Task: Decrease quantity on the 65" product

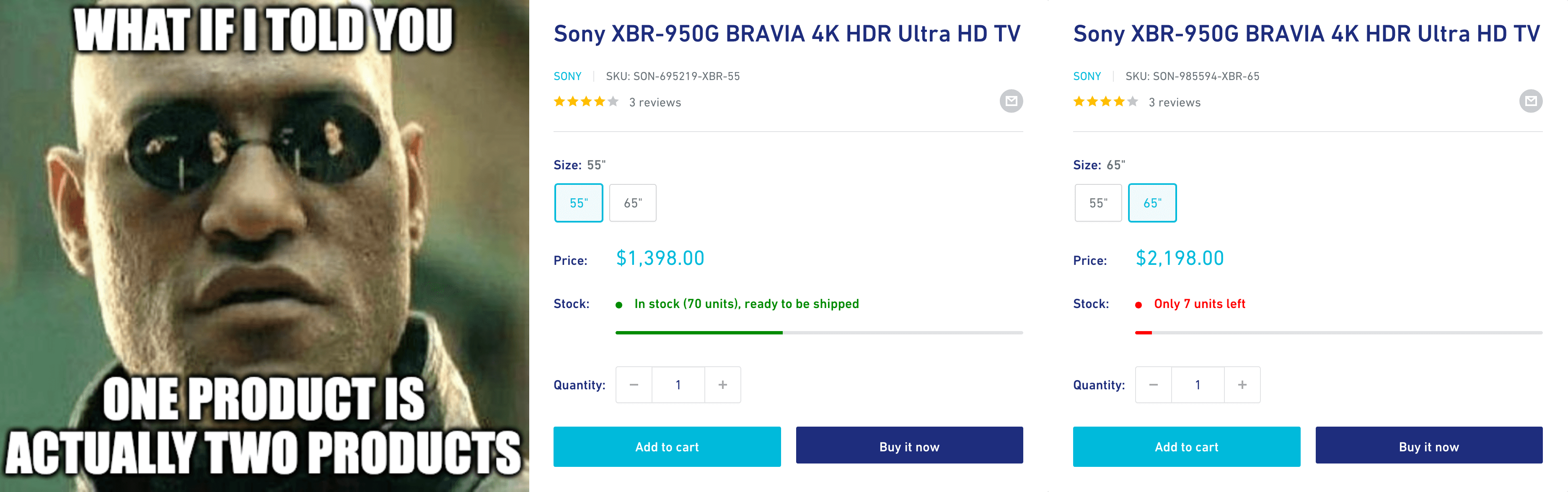Action: tap(1154, 385)
